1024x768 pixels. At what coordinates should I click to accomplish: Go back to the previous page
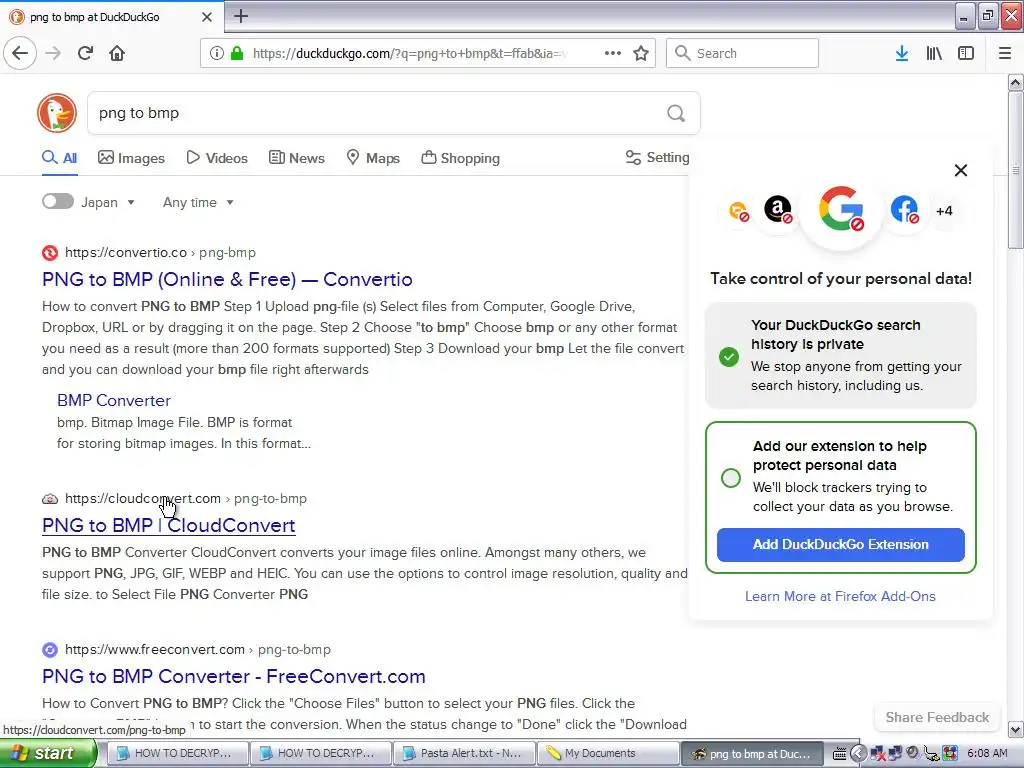[x=20, y=53]
